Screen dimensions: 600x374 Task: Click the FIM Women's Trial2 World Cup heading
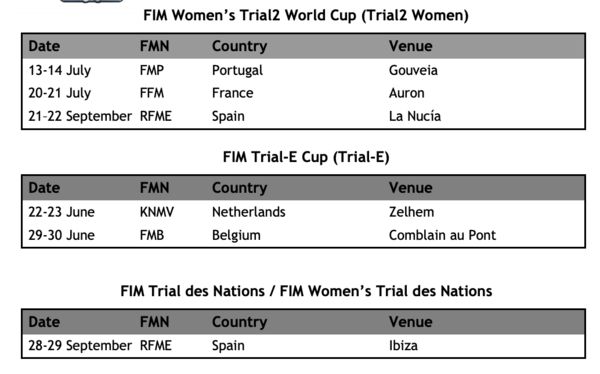[x=306, y=16]
